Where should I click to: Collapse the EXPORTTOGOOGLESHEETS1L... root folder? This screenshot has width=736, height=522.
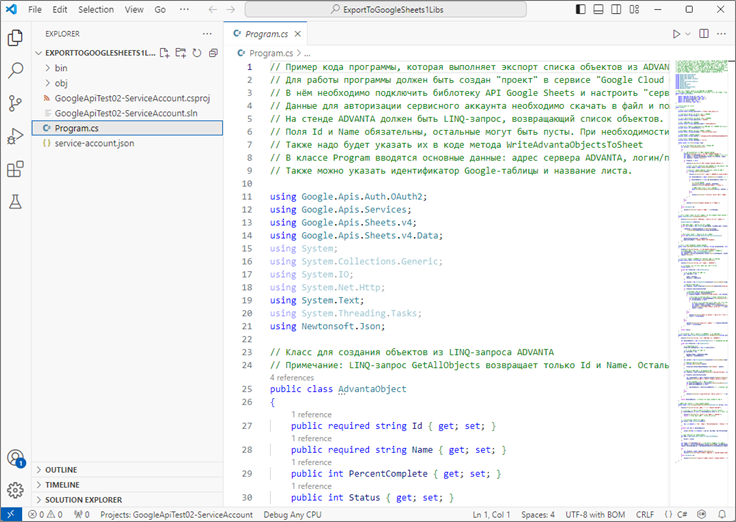[x=95, y=53]
